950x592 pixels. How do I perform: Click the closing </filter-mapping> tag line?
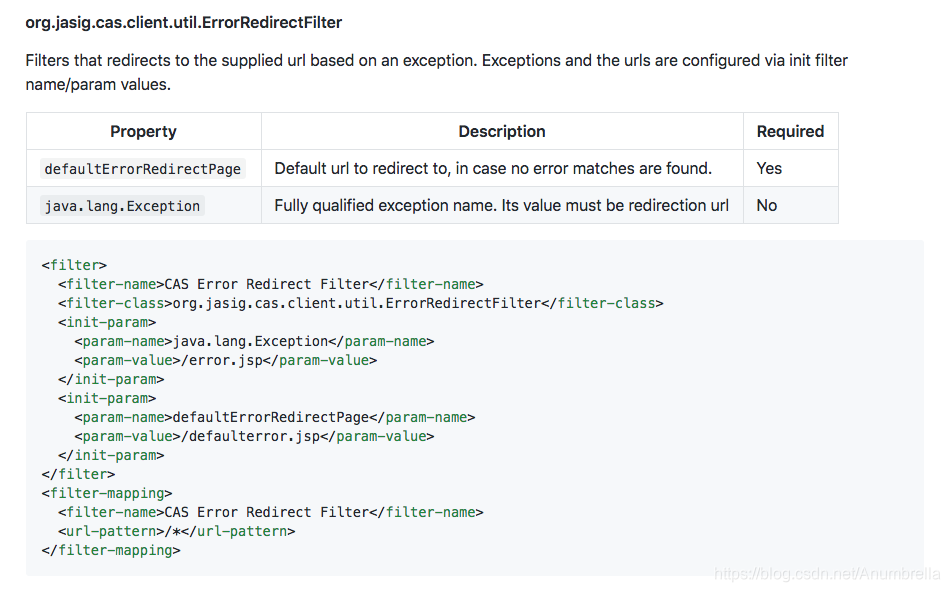tap(111, 550)
